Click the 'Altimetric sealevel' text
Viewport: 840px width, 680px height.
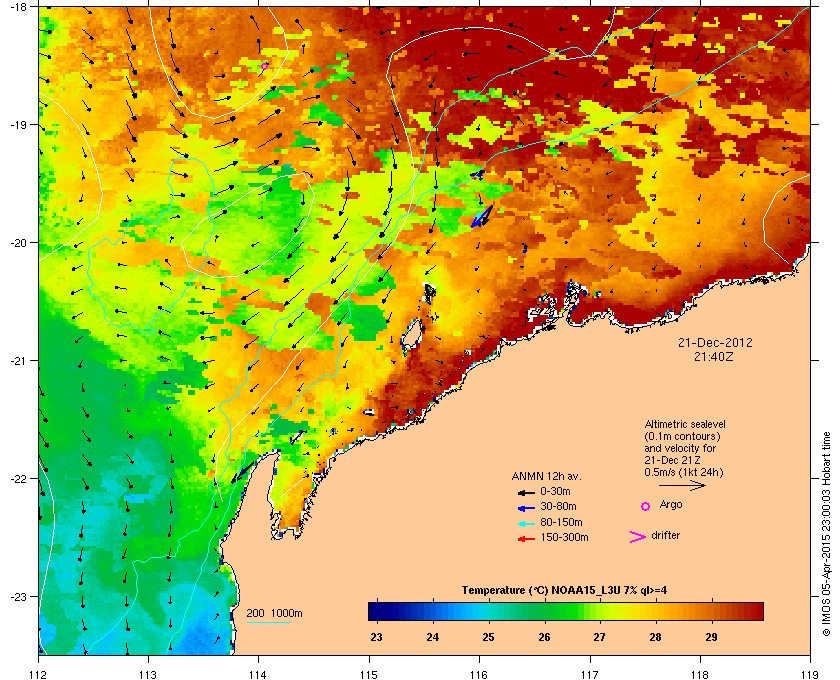coord(685,424)
